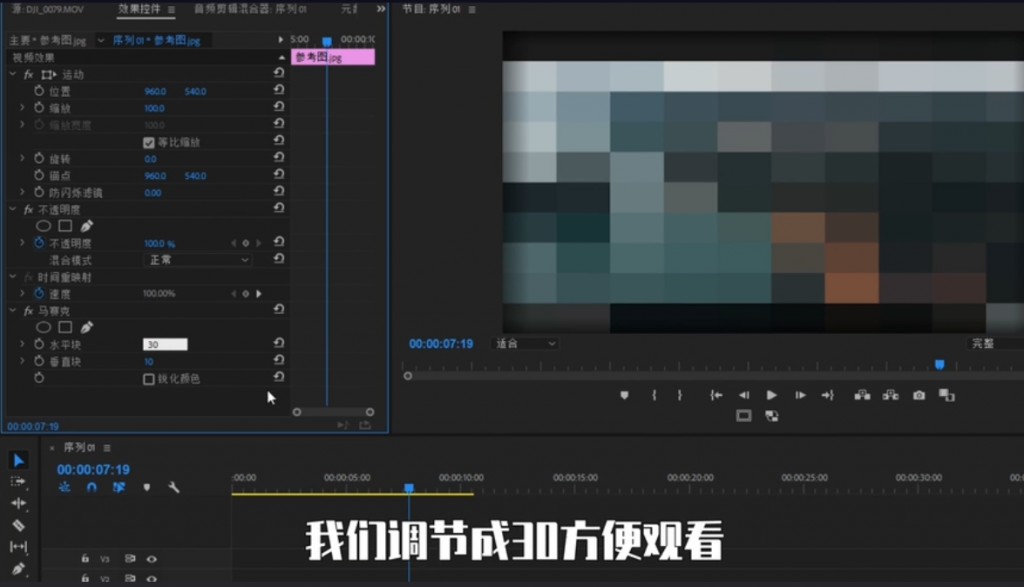
Task: Click the program monitor playhead marker
Action: click(x=939, y=365)
